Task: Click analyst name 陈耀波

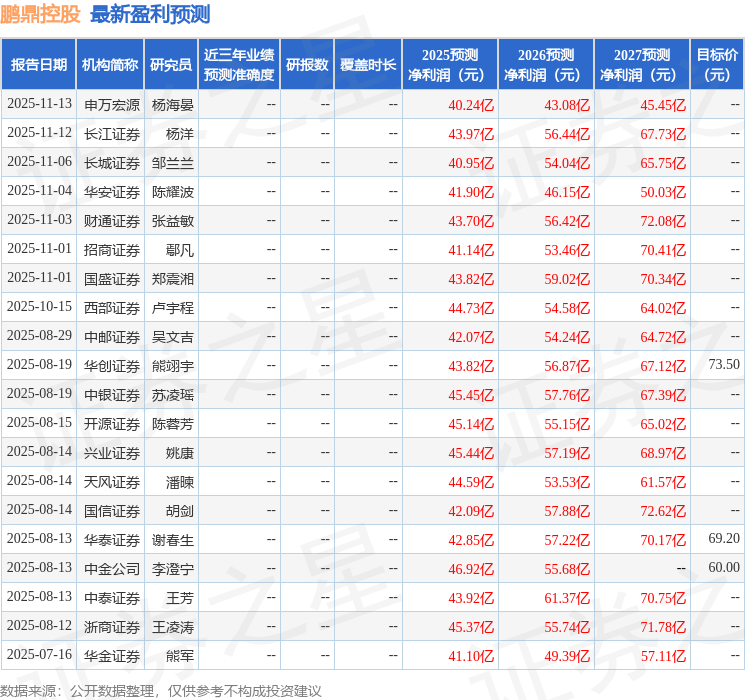Action: pyautogui.click(x=172, y=191)
